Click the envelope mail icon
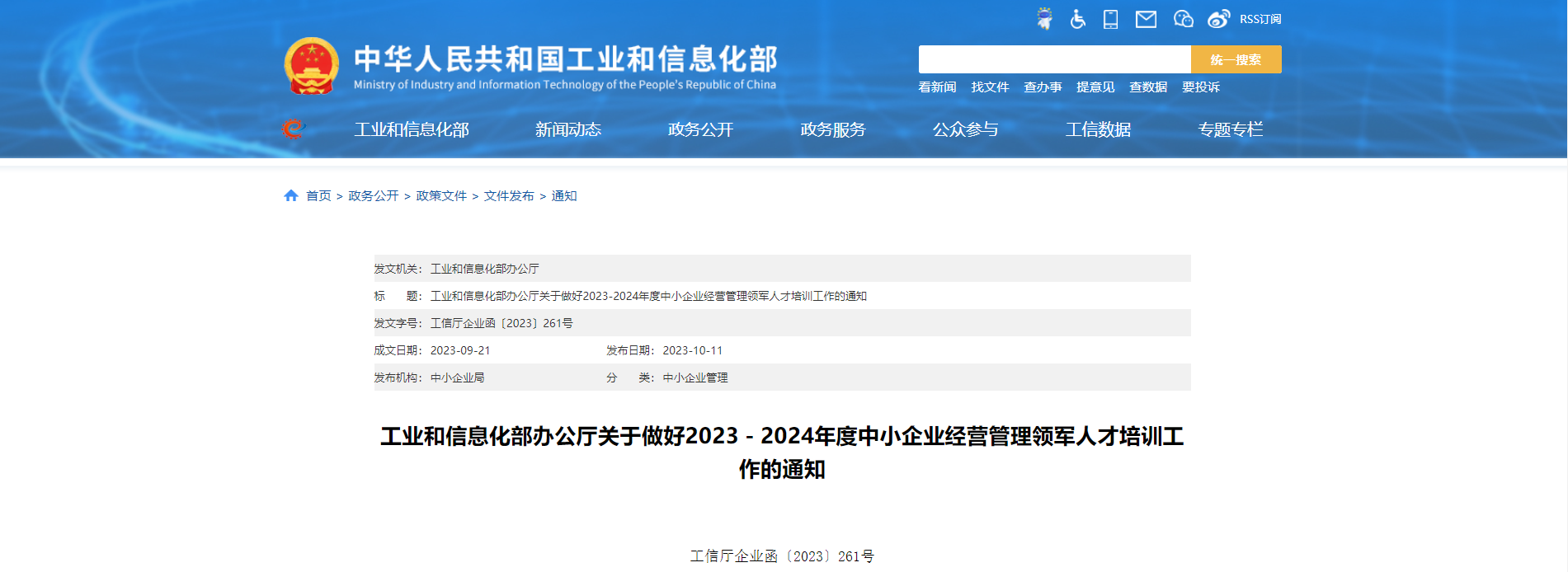This screenshot has width=1568, height=572. coord(1146,19)
